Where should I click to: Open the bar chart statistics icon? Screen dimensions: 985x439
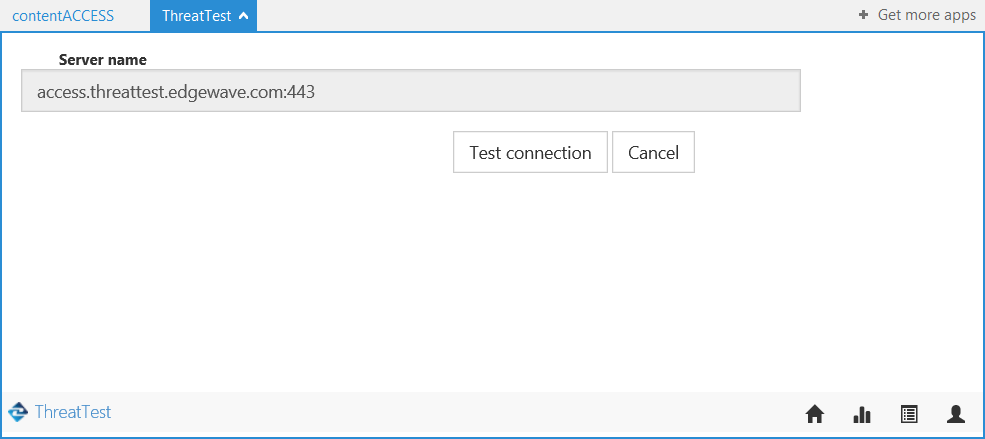(862, 414)
